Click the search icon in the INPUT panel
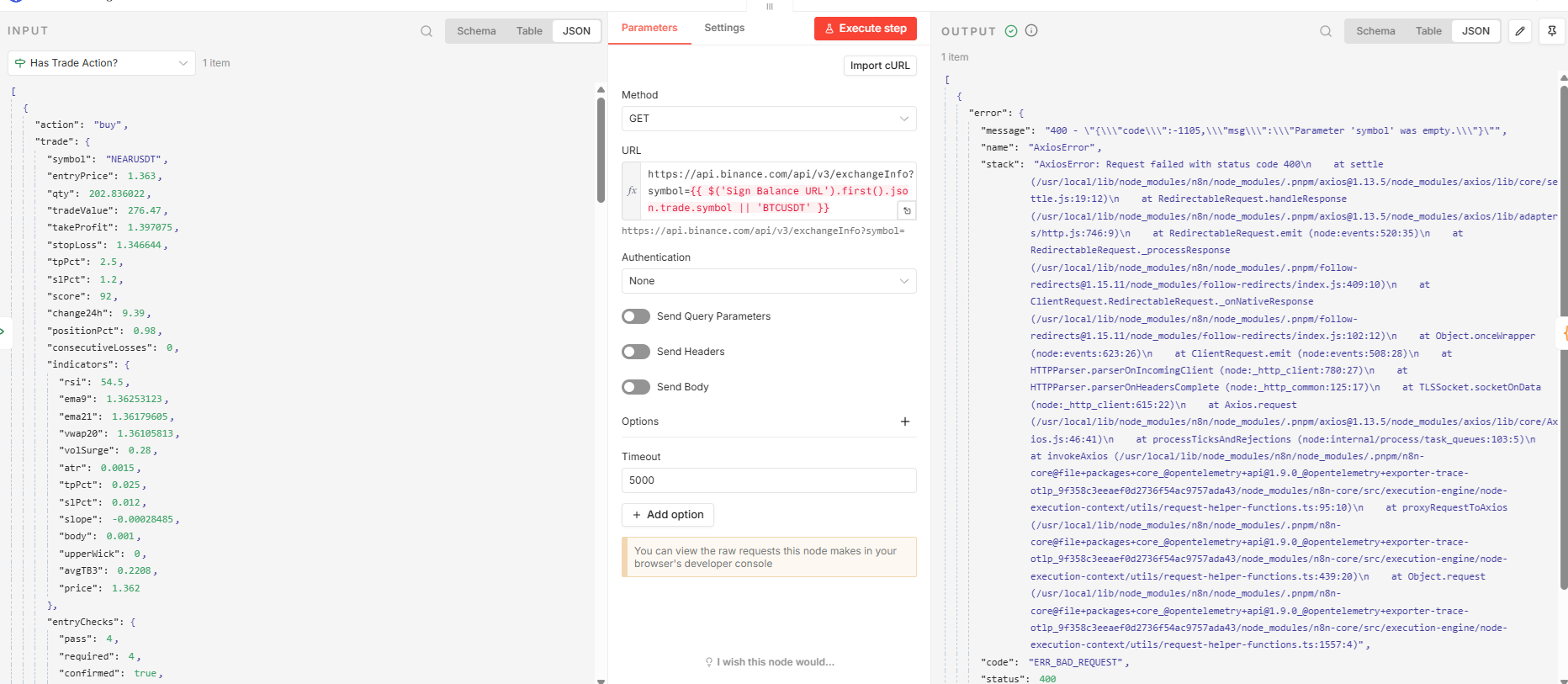Image resolution: width=1568 pixels, height=684 pixels. [426, 31]
